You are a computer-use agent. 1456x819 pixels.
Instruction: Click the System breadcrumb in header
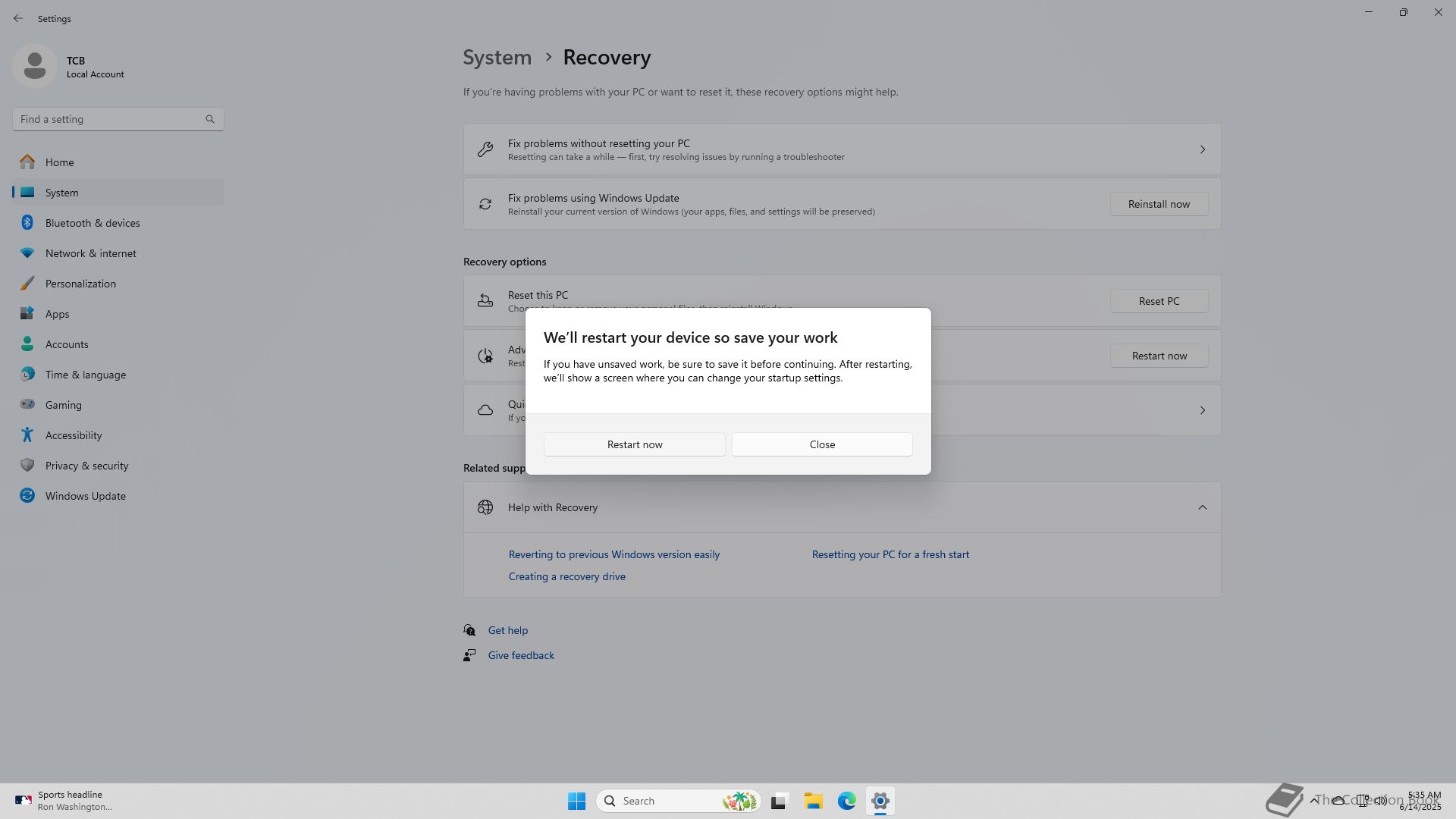point(497,58)
